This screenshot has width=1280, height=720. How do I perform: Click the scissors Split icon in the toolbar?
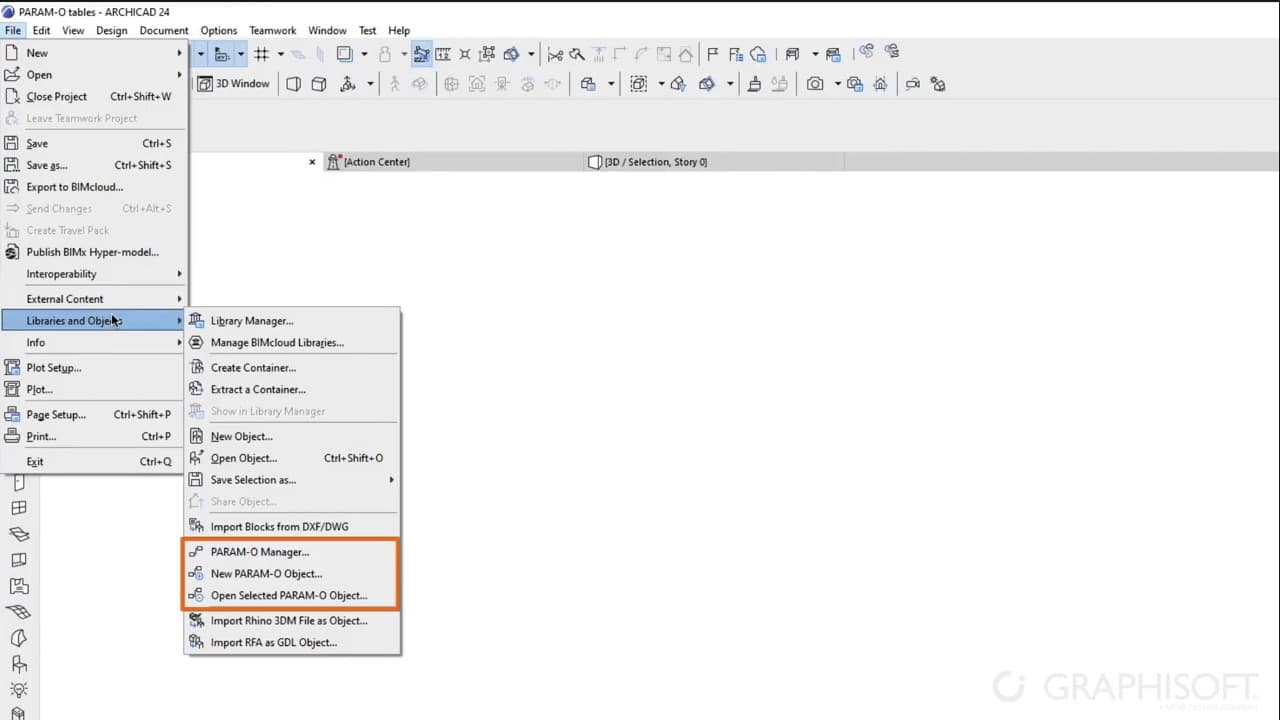[x=555, y=54]
